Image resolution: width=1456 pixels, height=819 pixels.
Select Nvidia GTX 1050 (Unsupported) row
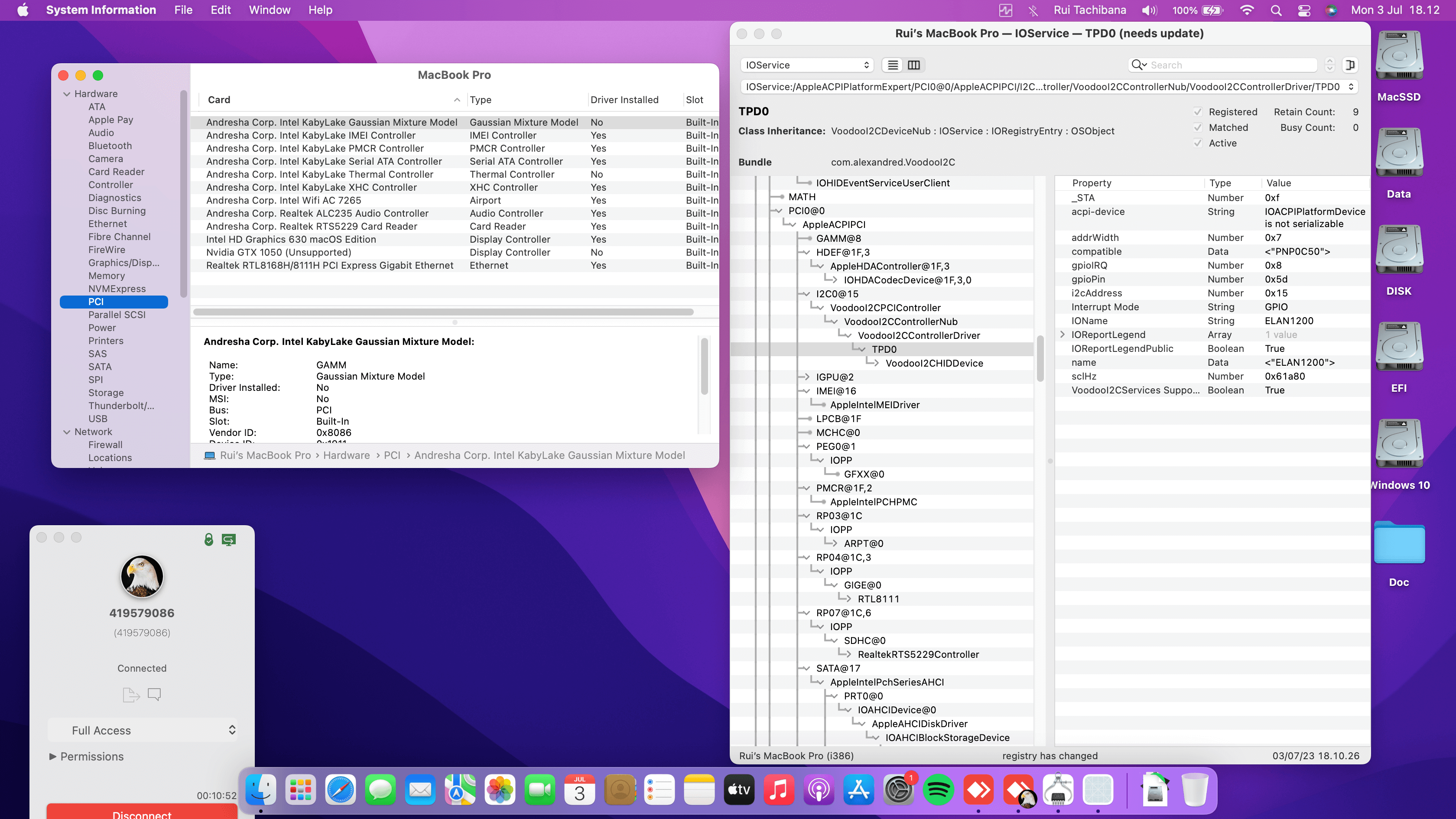click(x=455, y=253)
